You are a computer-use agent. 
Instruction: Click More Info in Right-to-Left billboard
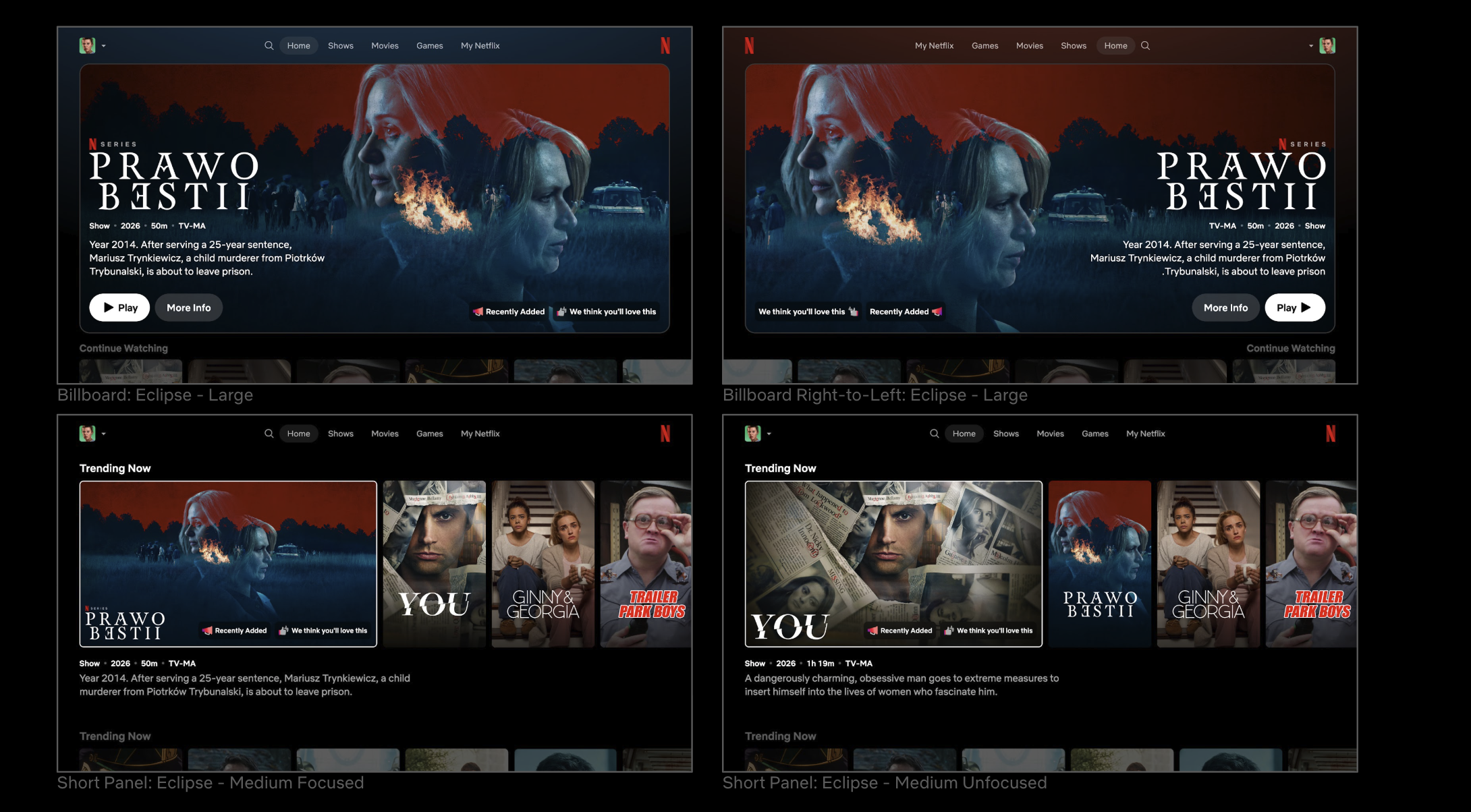[x=1225, y=308]
